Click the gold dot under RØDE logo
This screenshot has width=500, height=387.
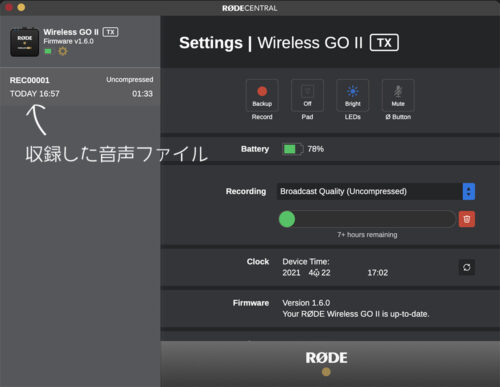click(x=326, y=372)
